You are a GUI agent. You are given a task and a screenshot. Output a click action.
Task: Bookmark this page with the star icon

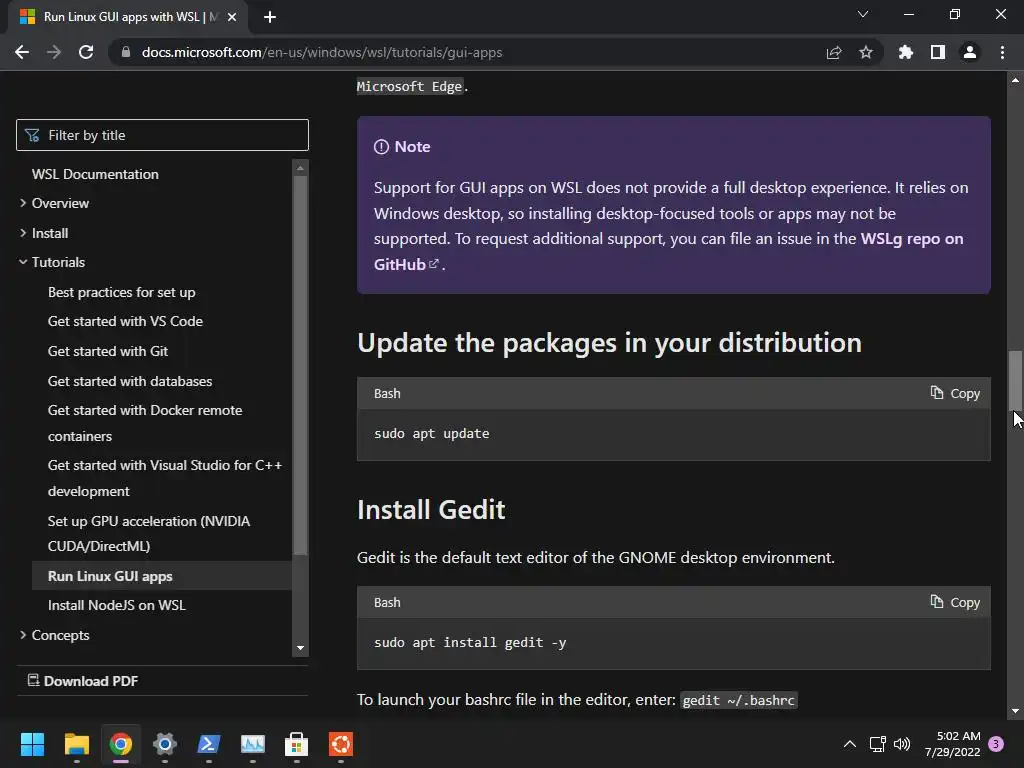pos(866,52)
